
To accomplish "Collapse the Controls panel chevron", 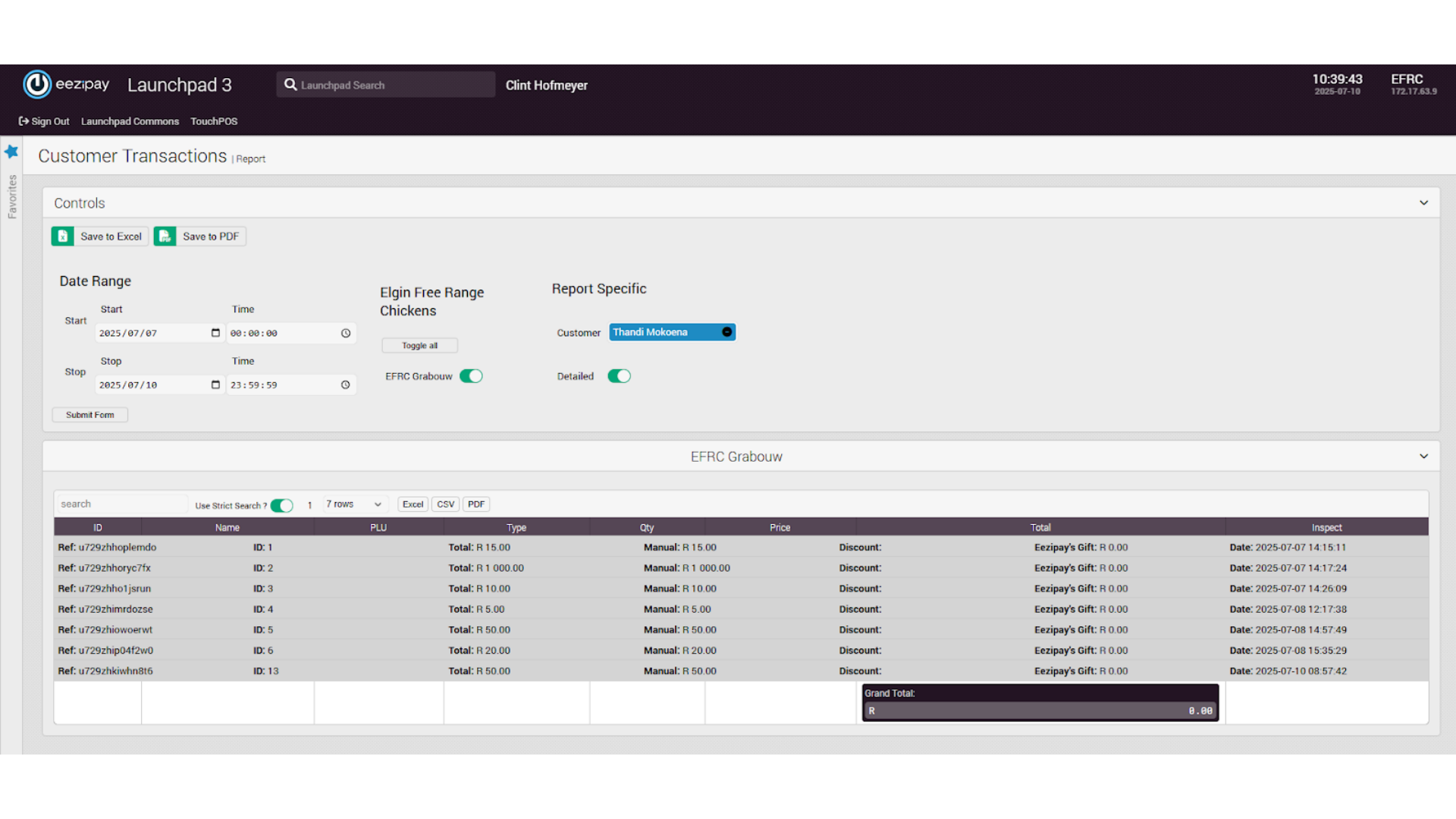I will click(1423, 203).
